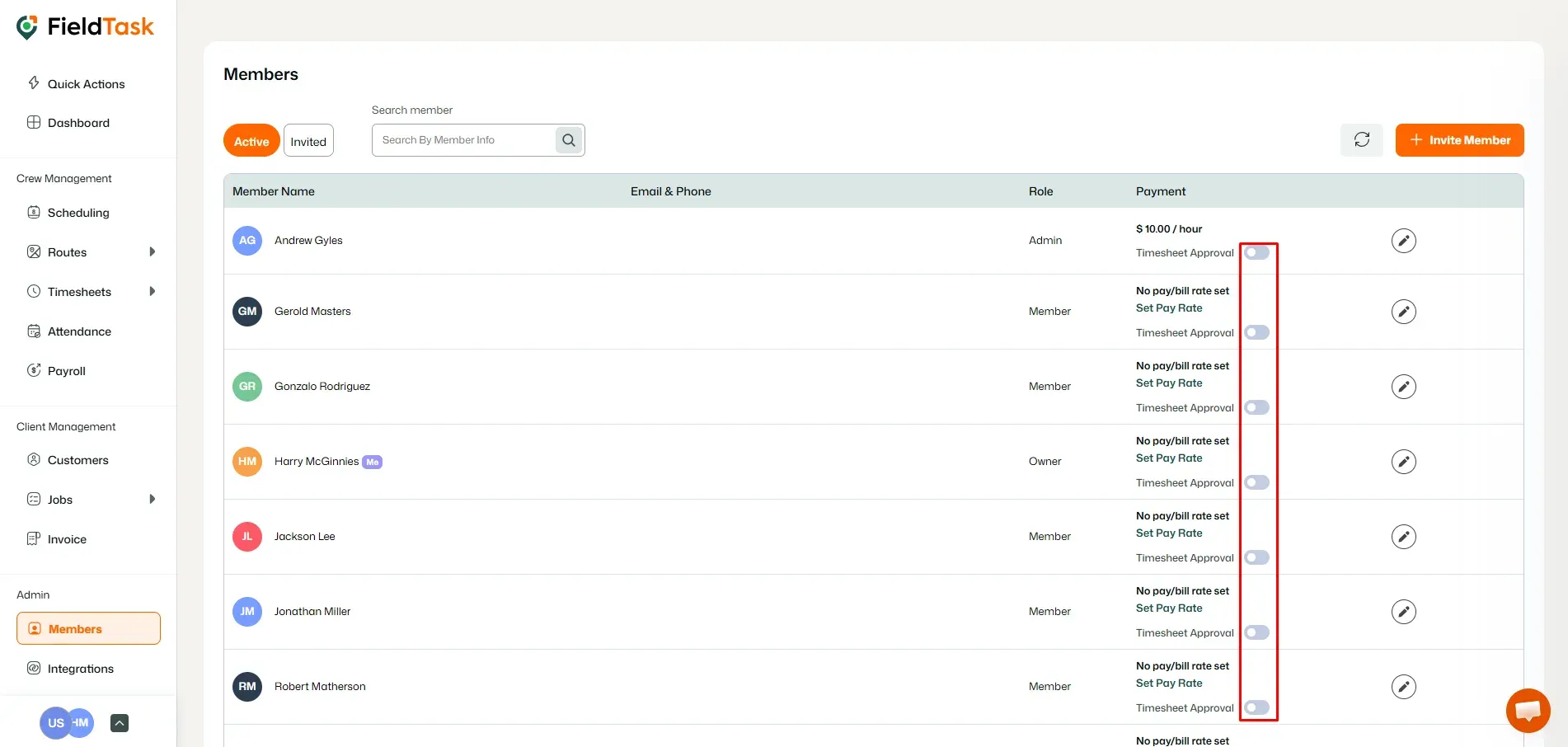Click the Timesheets clock icon
The image size is (1568, 747).
[34, 291]
